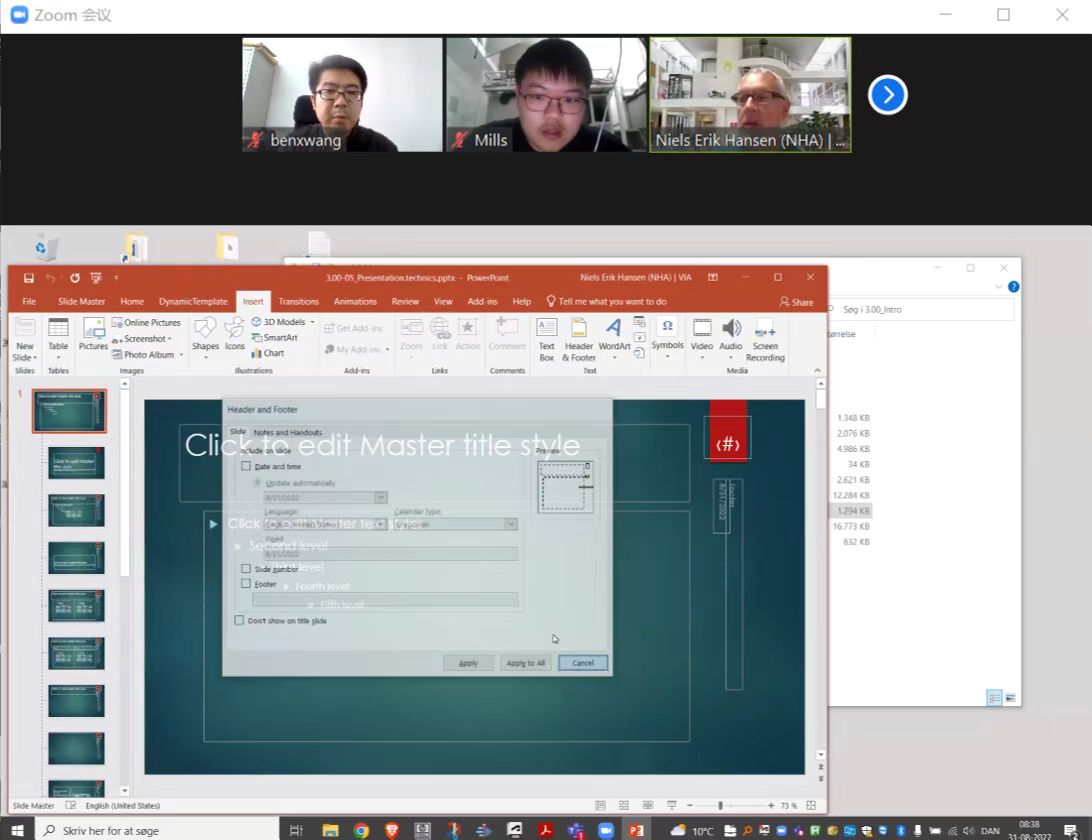The image size is (1092, 840).
Task: Open the DynamicTemplate tab
Action: (x=193, y=302)
